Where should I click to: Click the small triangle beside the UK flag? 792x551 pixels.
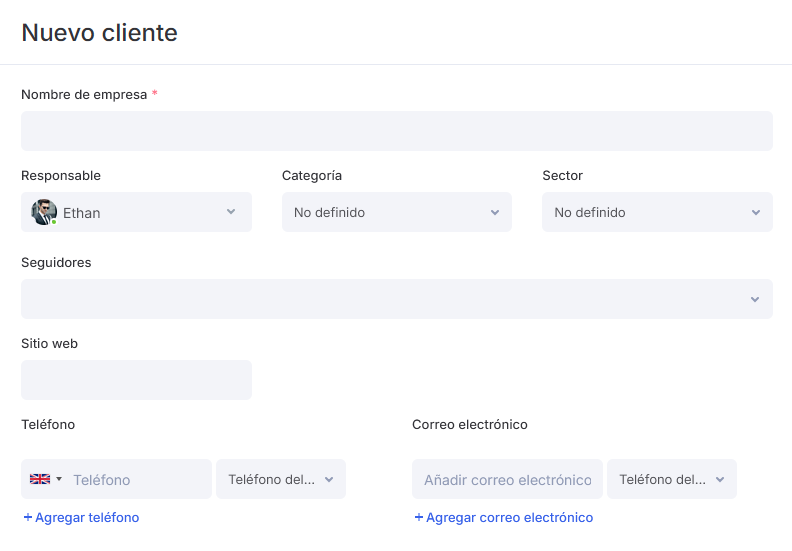click(x=59, y=479)
